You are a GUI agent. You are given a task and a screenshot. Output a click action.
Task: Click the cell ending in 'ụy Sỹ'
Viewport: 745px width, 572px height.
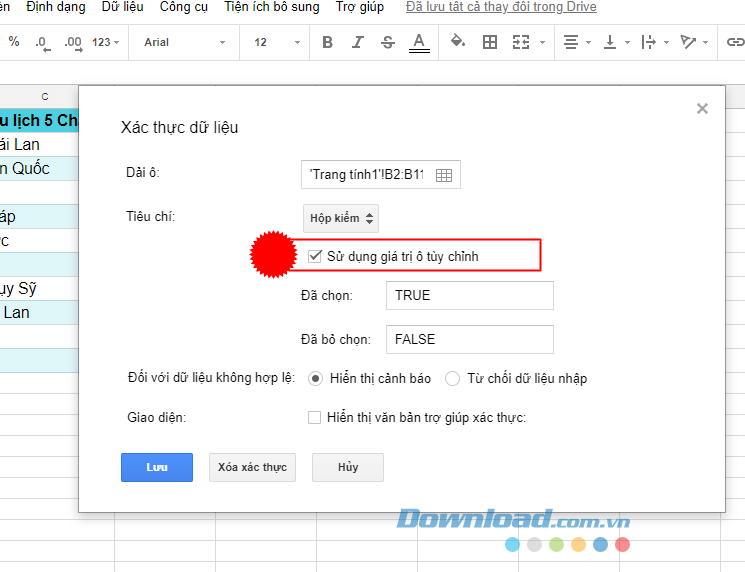(39, 288)
